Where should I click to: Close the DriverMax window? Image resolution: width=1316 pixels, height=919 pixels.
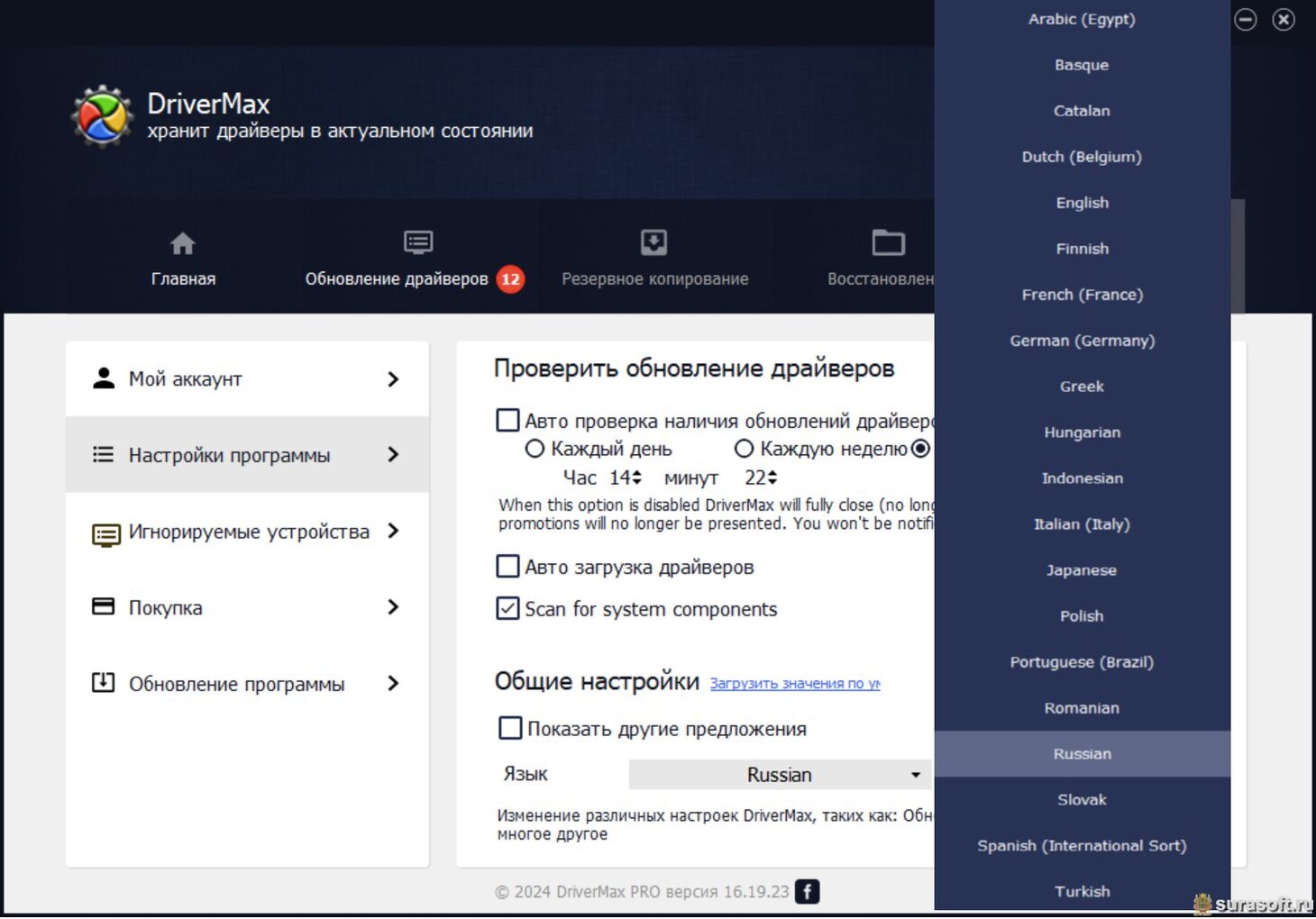click(1284, 19)
